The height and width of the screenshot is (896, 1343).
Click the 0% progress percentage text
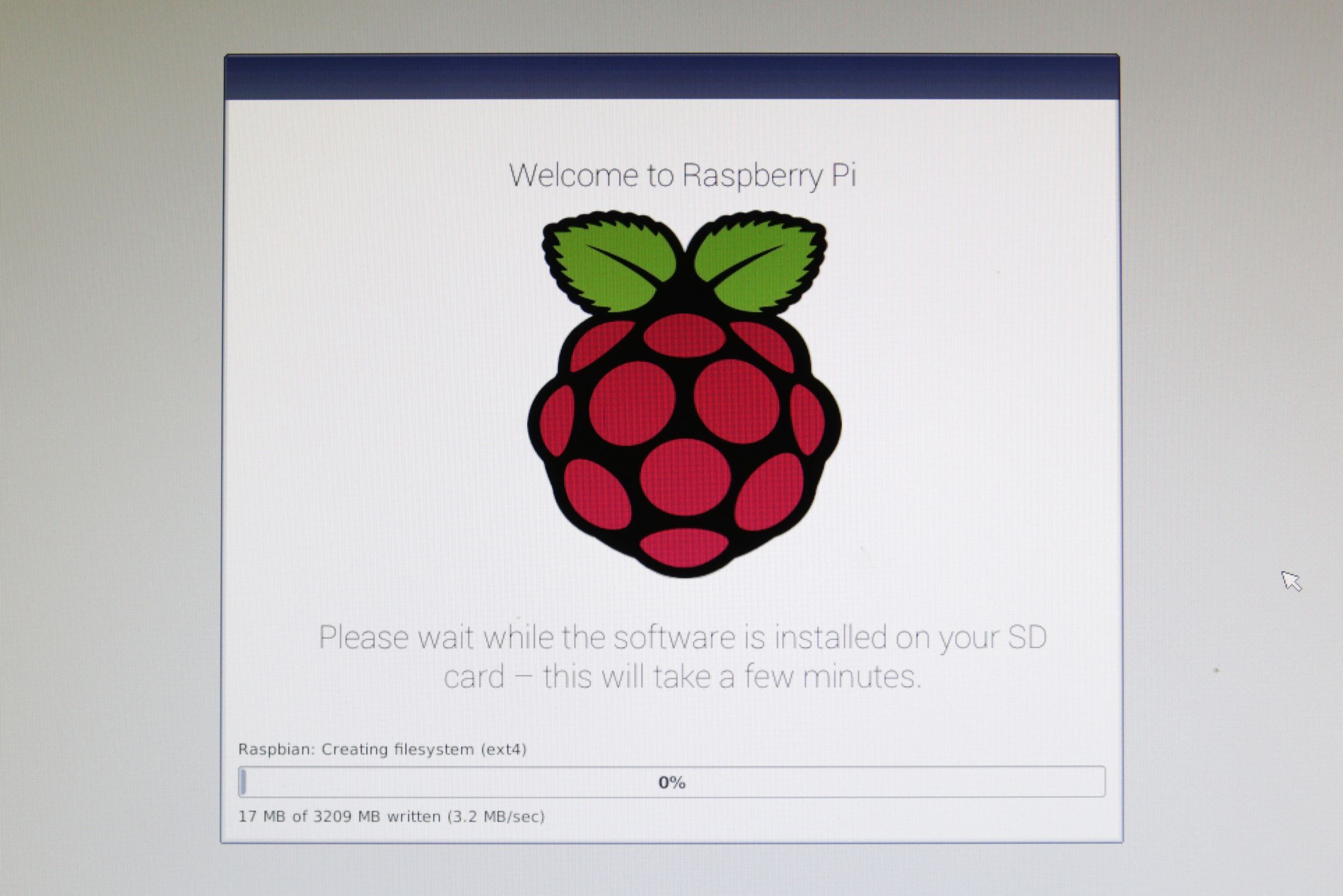click(672, 782)
